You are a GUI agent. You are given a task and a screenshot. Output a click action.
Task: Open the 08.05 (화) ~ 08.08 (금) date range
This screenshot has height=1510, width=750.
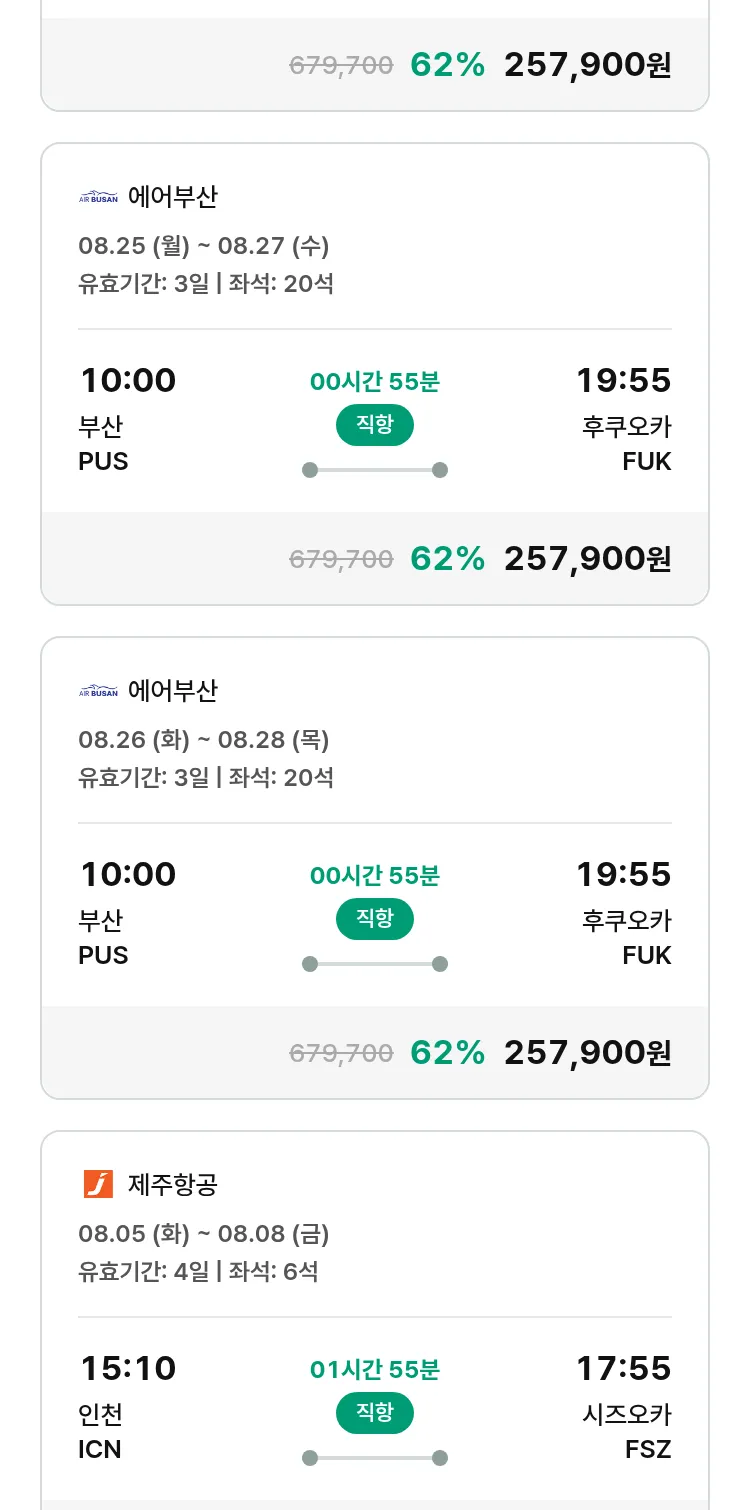pyautogui.click(x=204, y=1234)
